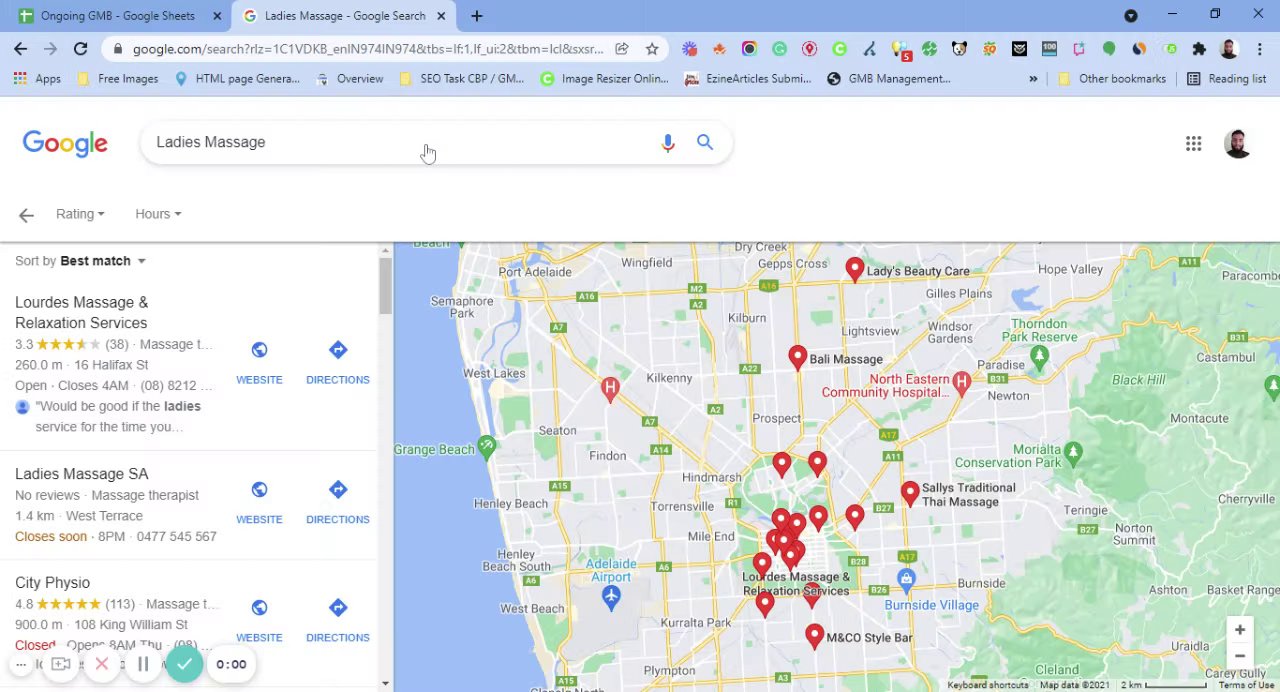Open recorder more options ellipsis
Viewport: 1280px width, 692px height.
coord(20,664)
